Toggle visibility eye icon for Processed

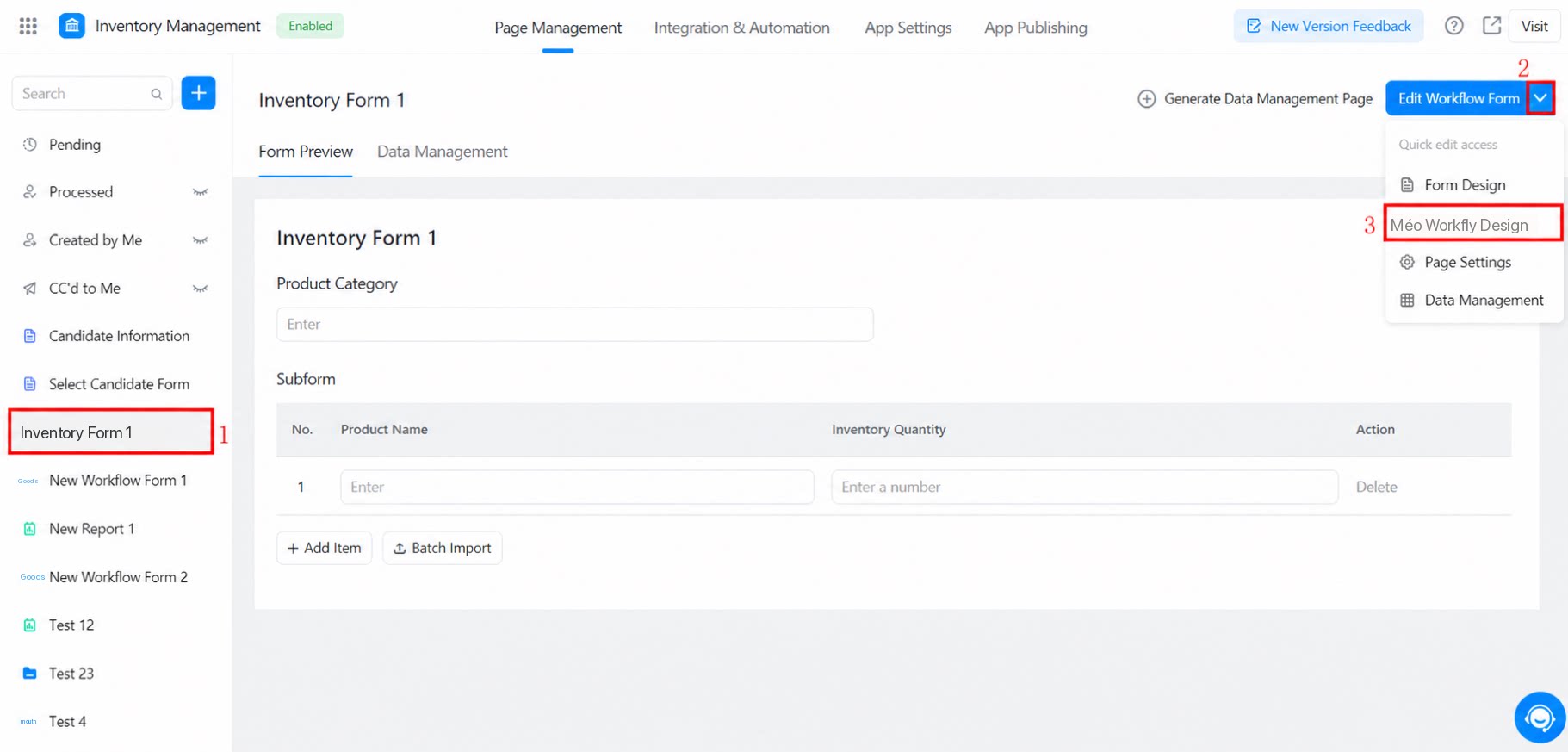coord(200,192)
